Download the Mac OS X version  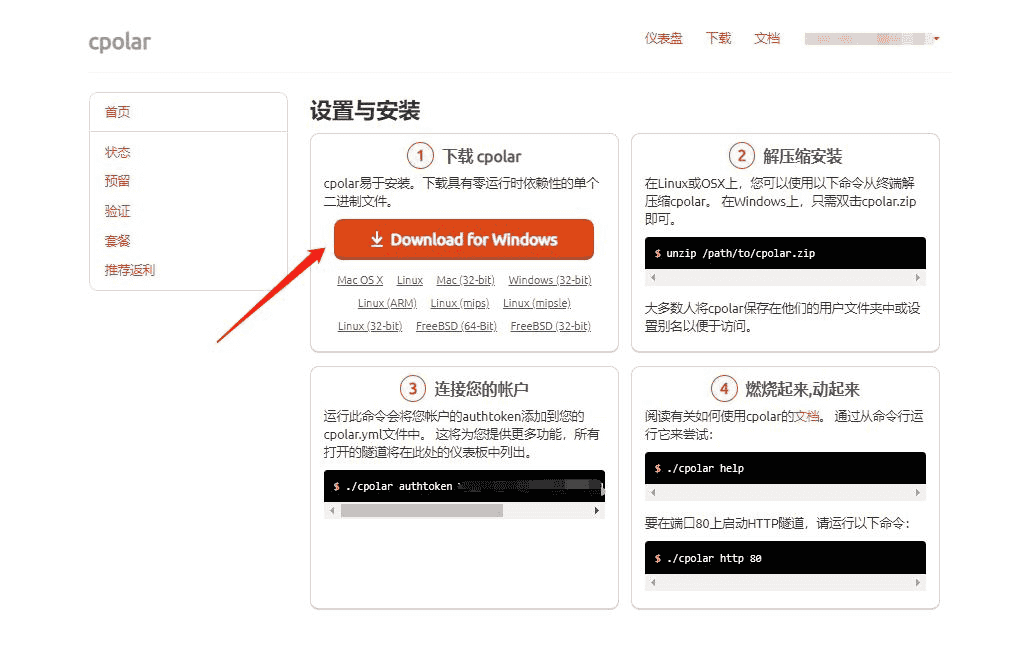click(x=360, y=280)
